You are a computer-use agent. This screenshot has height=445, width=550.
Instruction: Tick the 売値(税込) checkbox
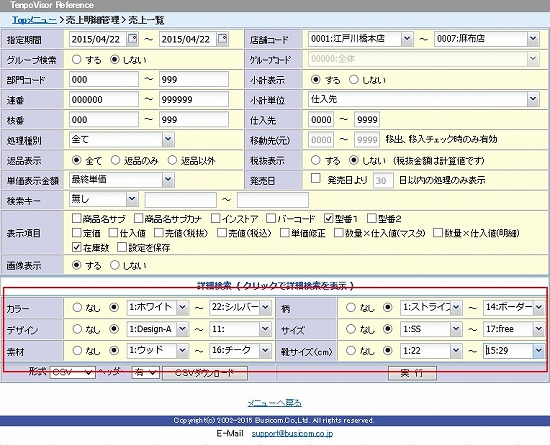[x=222, y=232]
